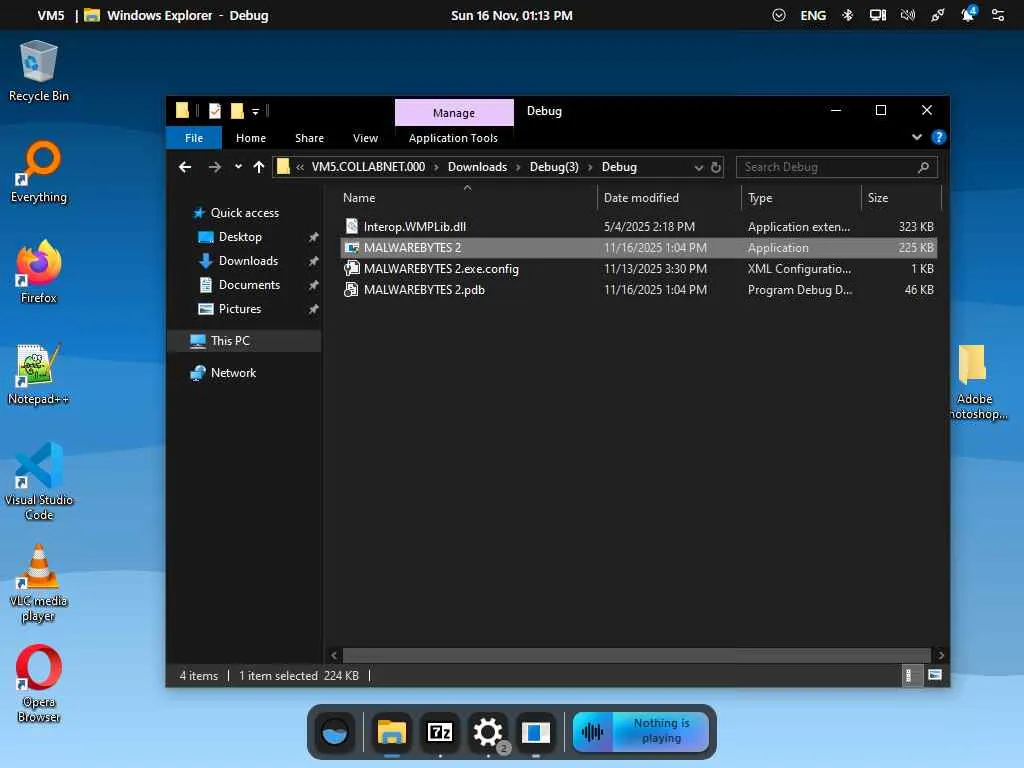
Task: Launch Opera Browser from the desktop
Action: [x=39, y=684]
